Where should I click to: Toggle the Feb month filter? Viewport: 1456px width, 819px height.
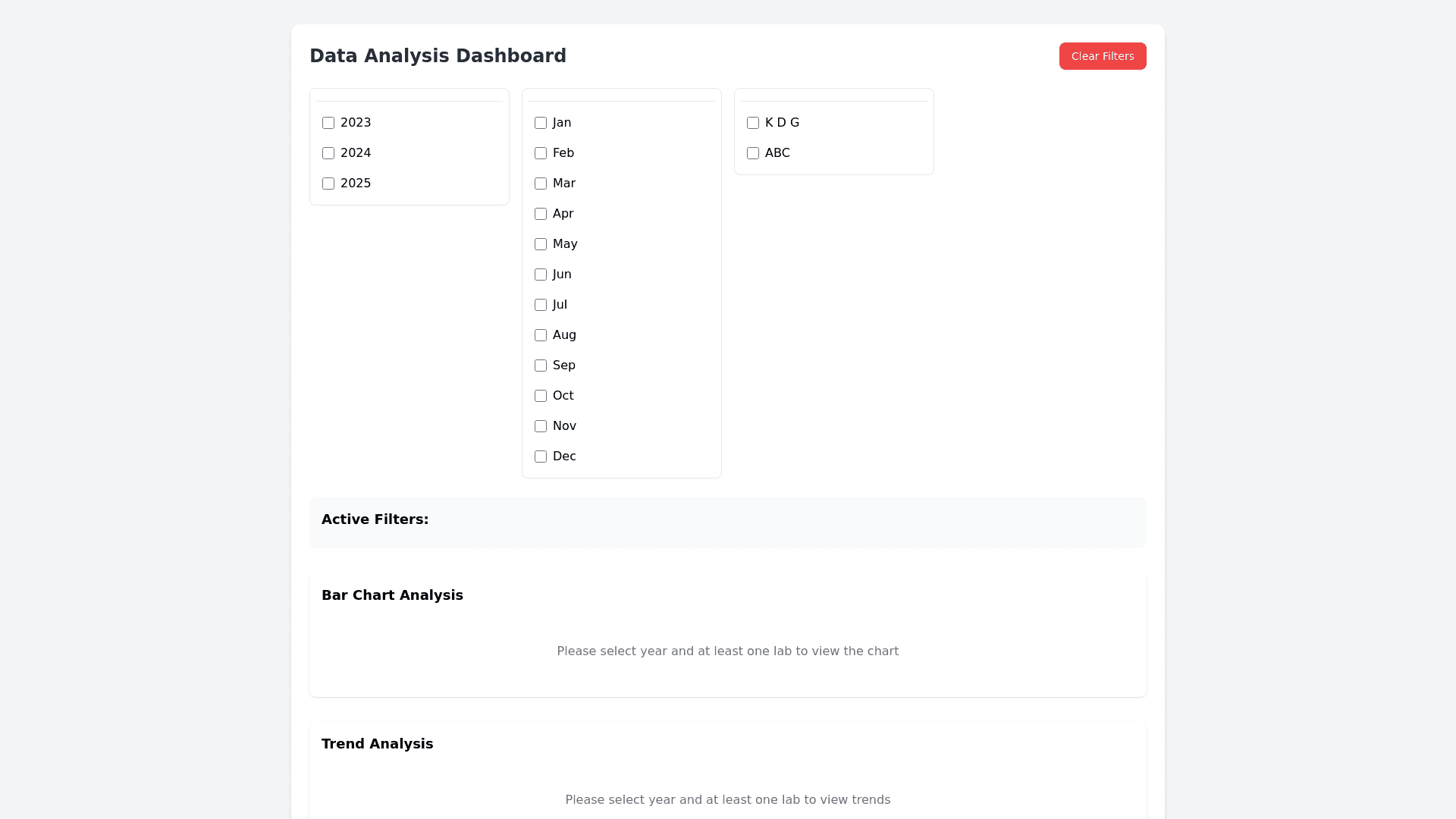pos(541,153)
